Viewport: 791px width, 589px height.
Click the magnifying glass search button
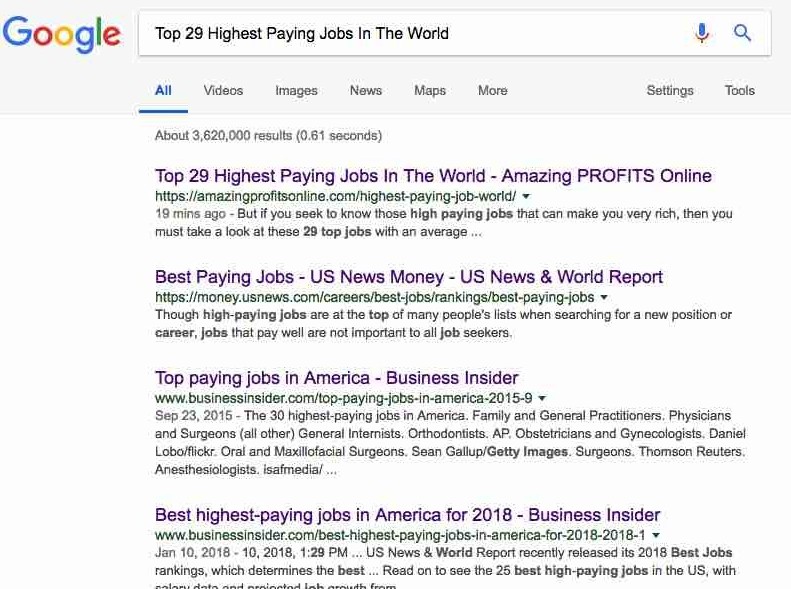click(742, 33)
